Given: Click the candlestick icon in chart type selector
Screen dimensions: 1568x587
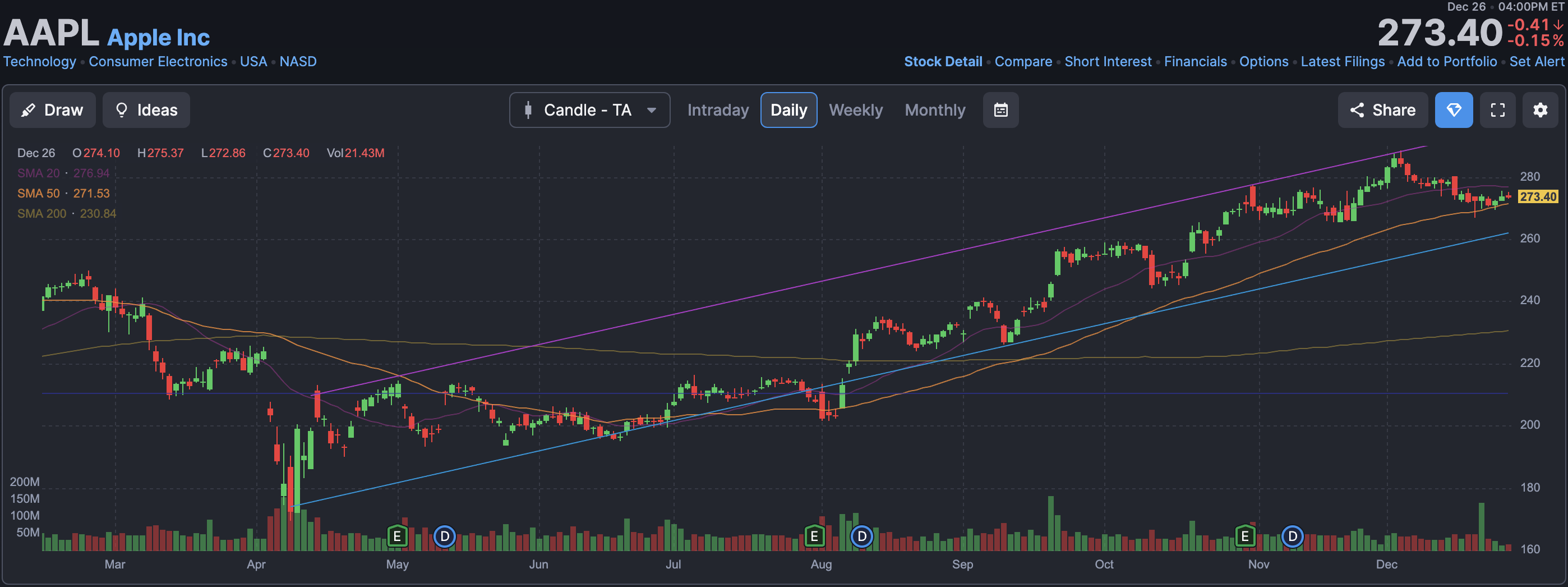Looking at the screenshot, I should click(528, 110).
